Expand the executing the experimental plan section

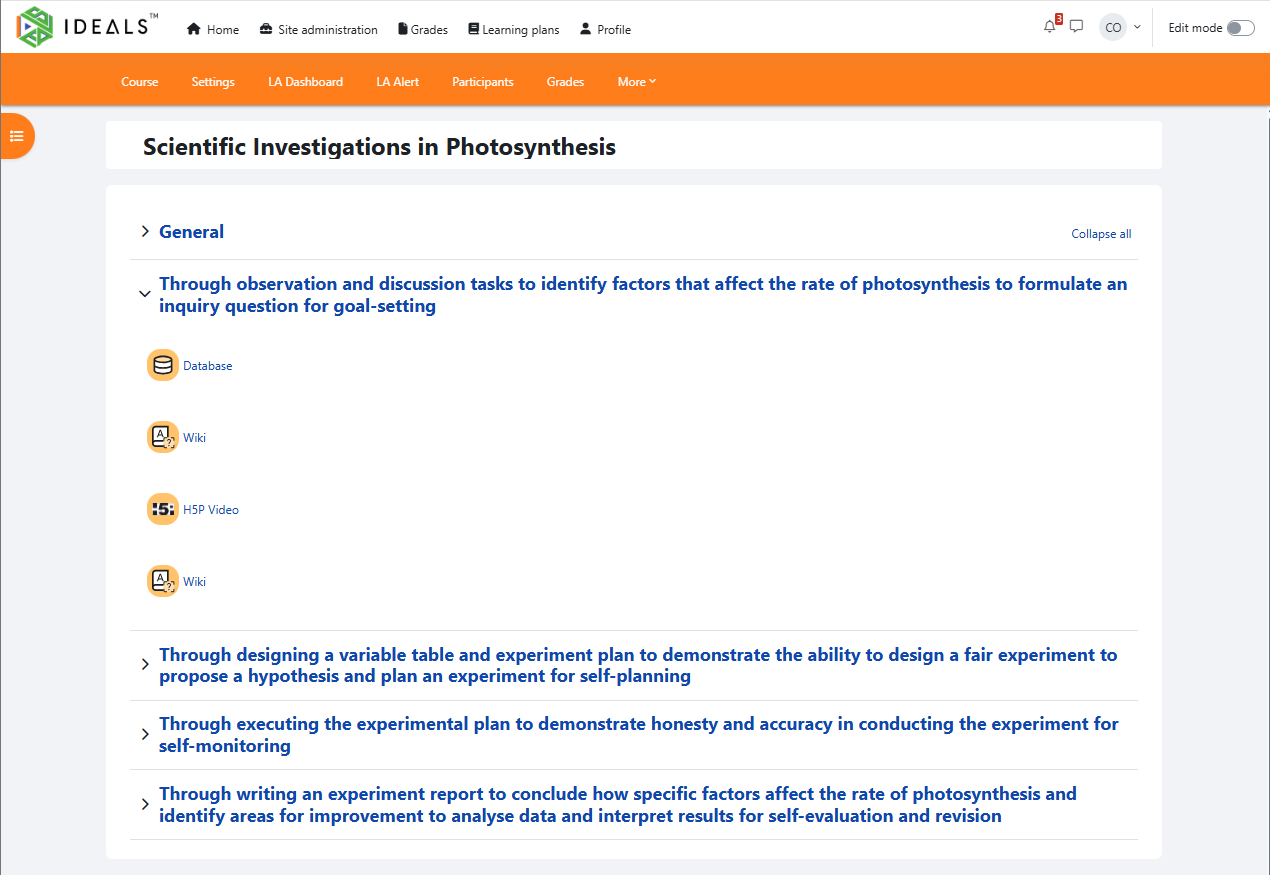point(145,734)
